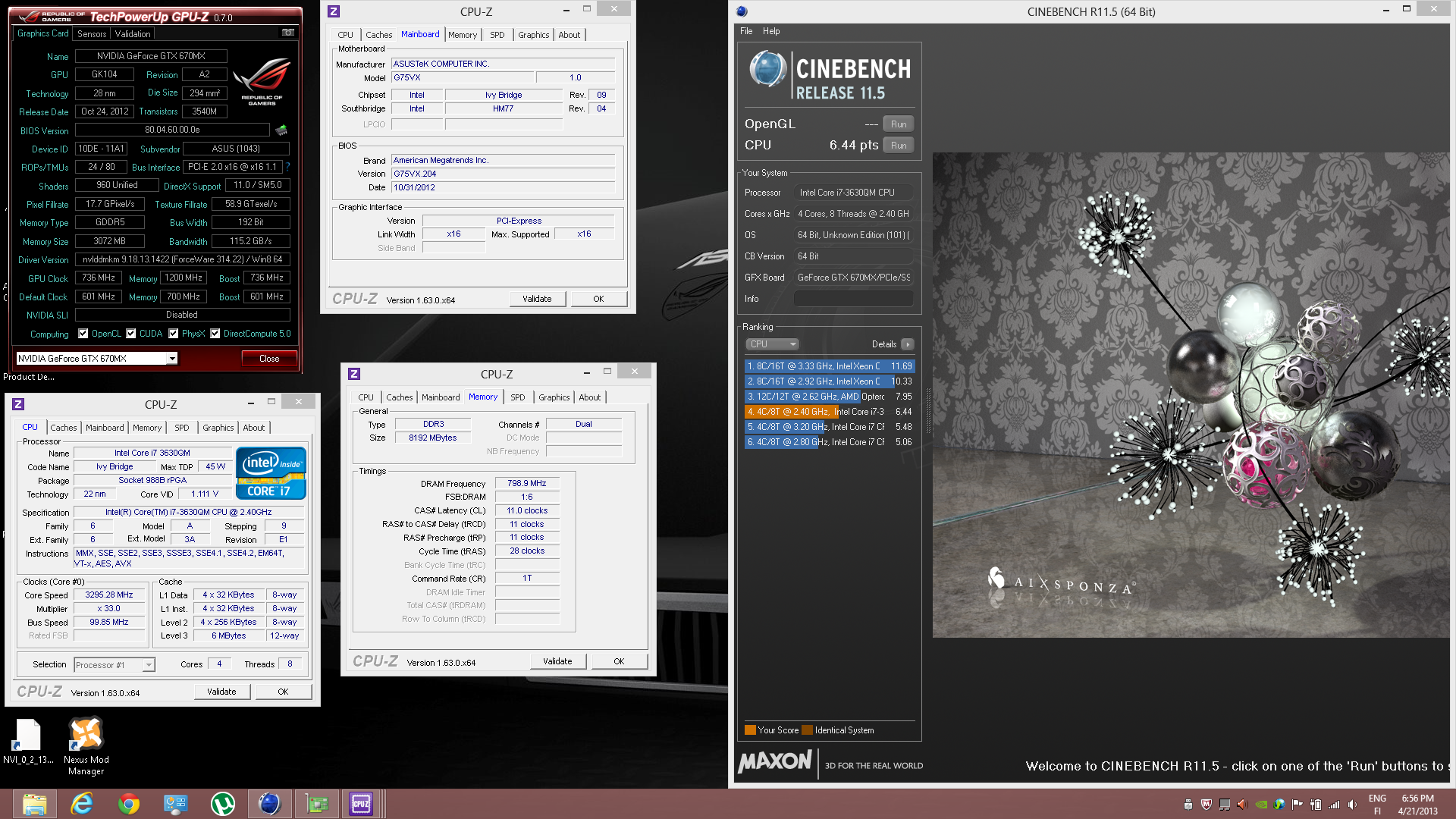Open File Explorer from the taskbar
Image resolution: width=1456 pixels, height=819 pixels.
click(x=34, y=804)
